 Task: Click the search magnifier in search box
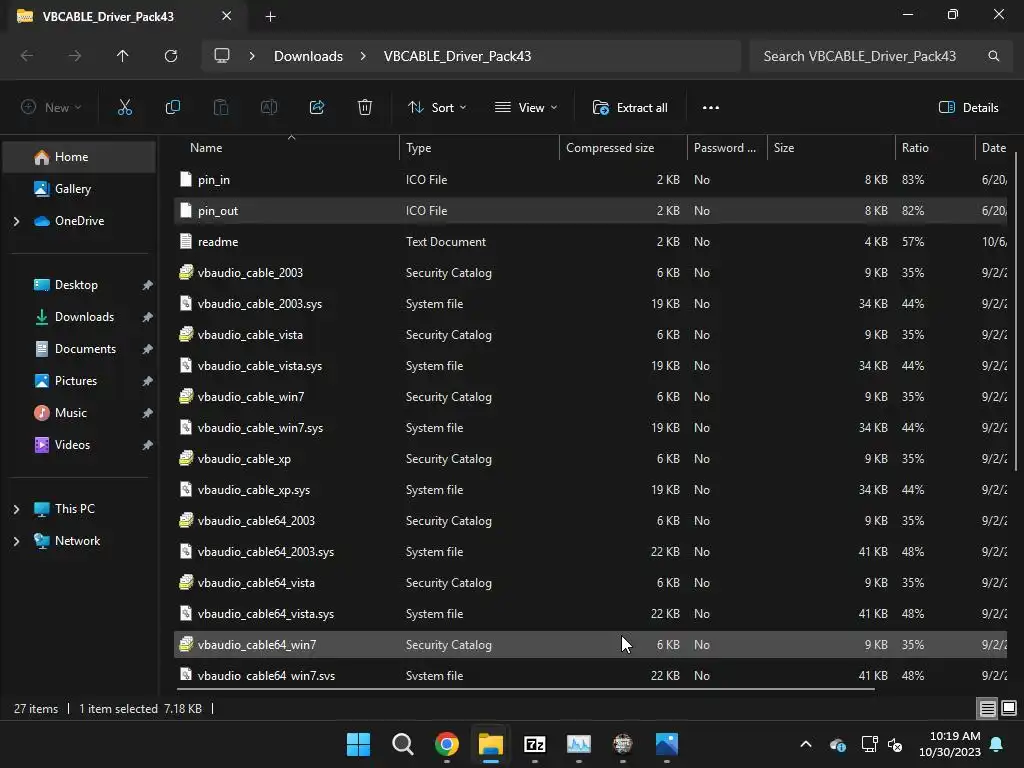[993, 56]
